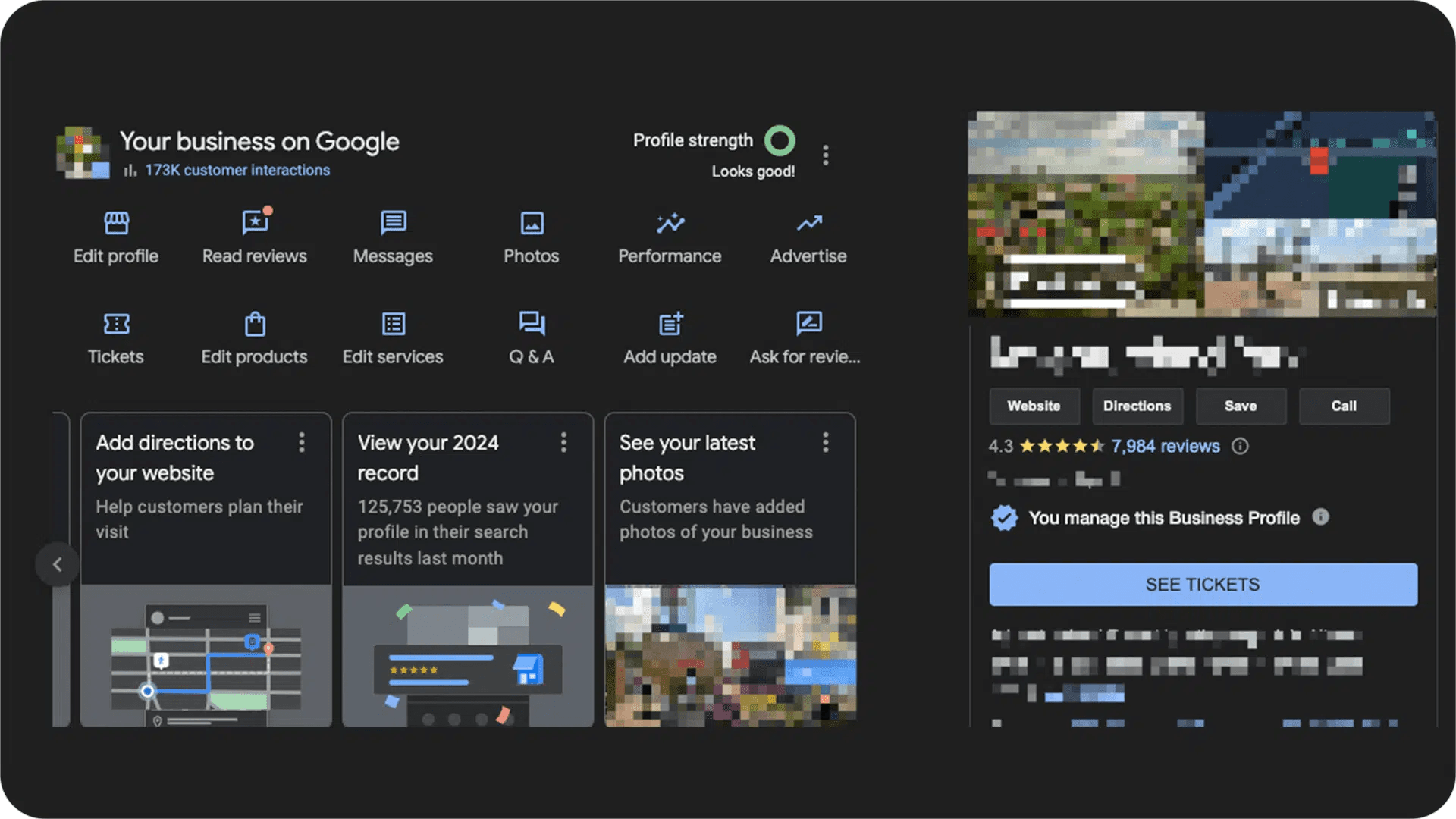Open menu on See your latest photos card

(826, 442)
